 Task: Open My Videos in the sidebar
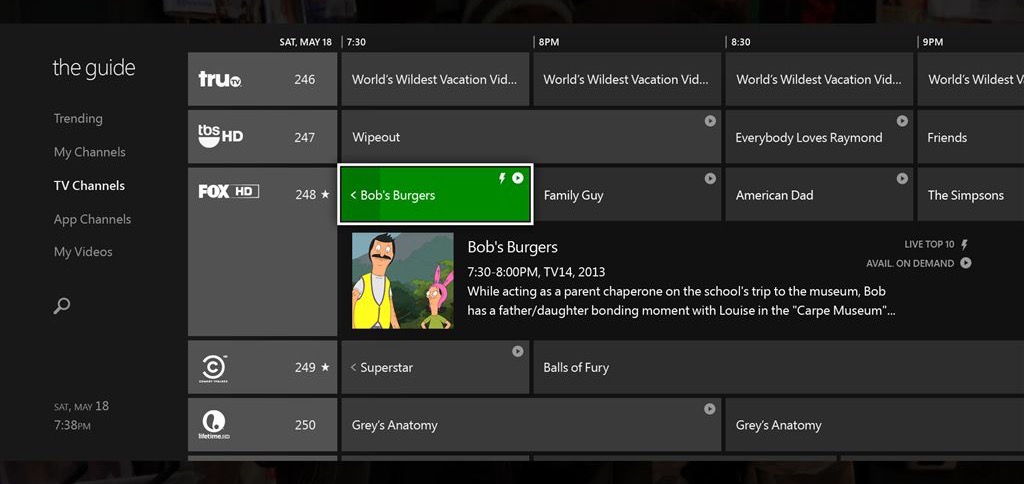pos(83,251)
